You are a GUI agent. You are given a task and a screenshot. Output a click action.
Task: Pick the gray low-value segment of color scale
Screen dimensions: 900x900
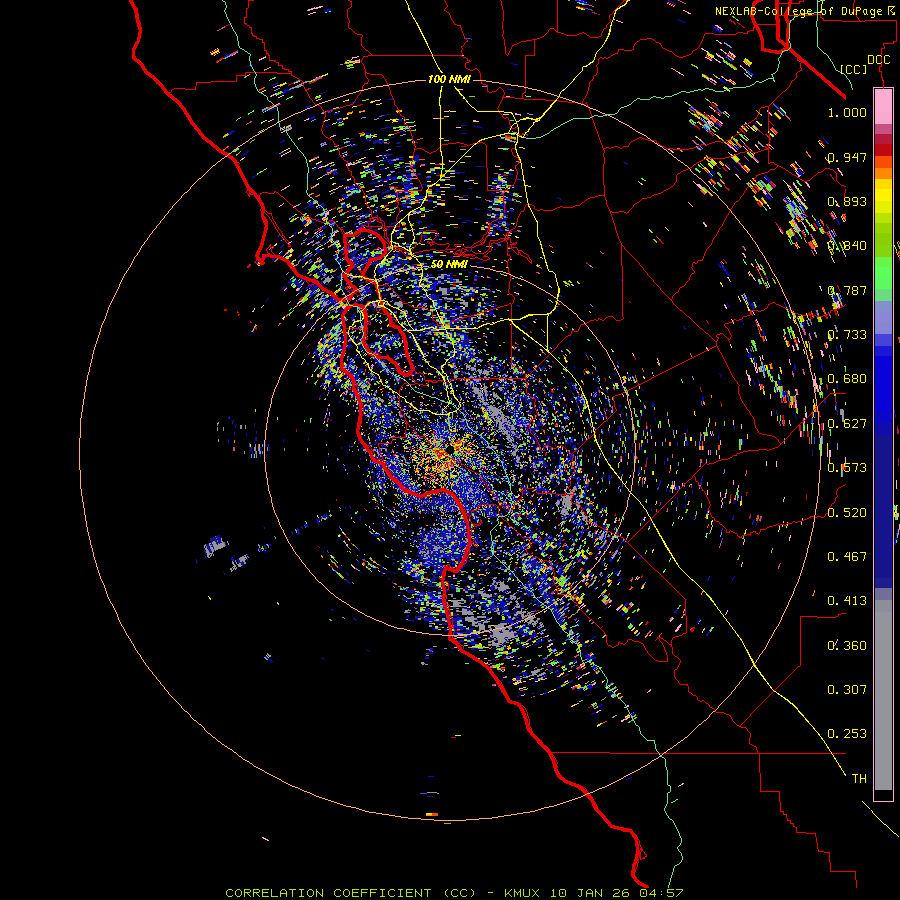click(x=883, y=695)
